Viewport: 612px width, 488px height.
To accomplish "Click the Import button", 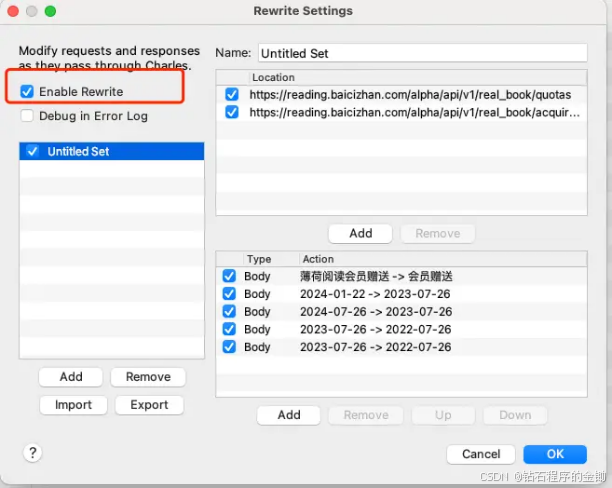I will (73, 405).
